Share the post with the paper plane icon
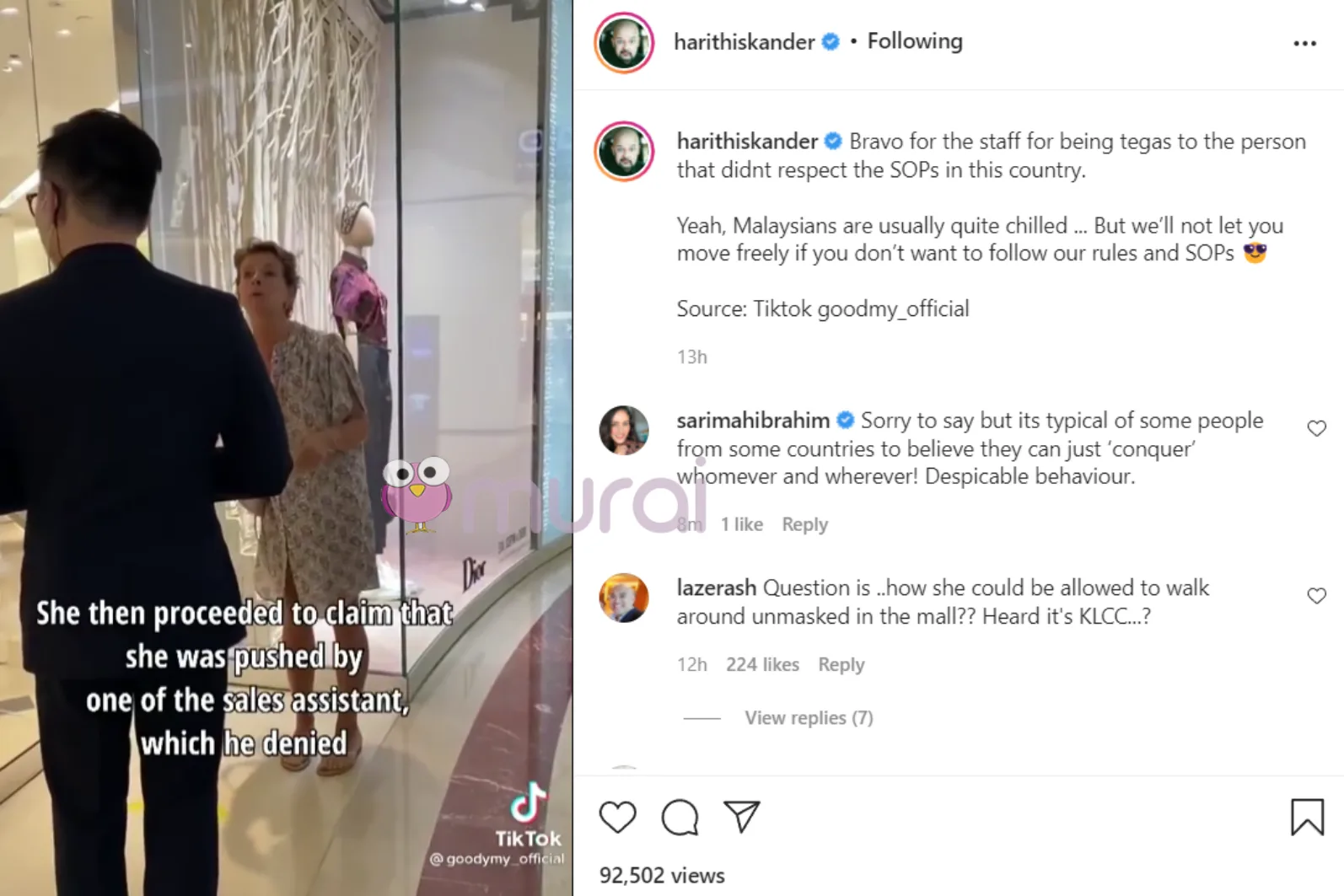Screen dimensions: 1344x896 coord(742,817)
